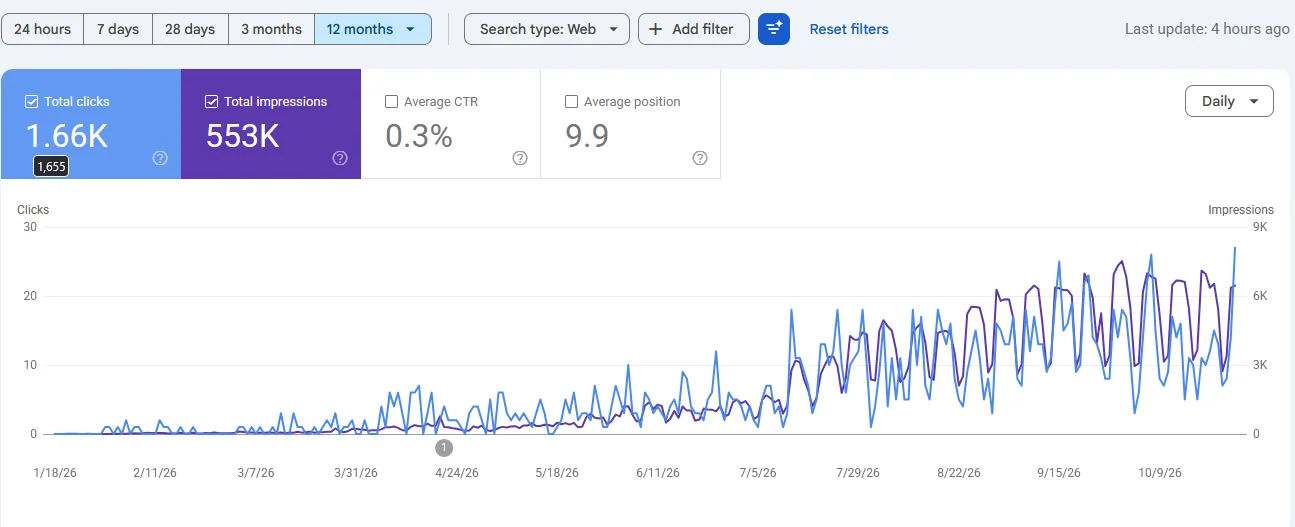This screenshot has height=527, width=1295.
Task: Open the Daily granularity dropdown
Action: coord(1229,101)
